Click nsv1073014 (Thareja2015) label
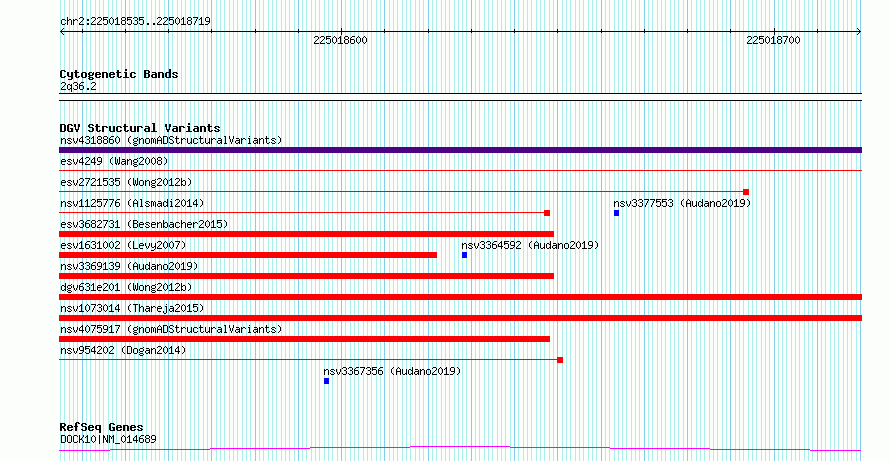The width and height of the screenshot is (890, 461). (x=132, y=308)
